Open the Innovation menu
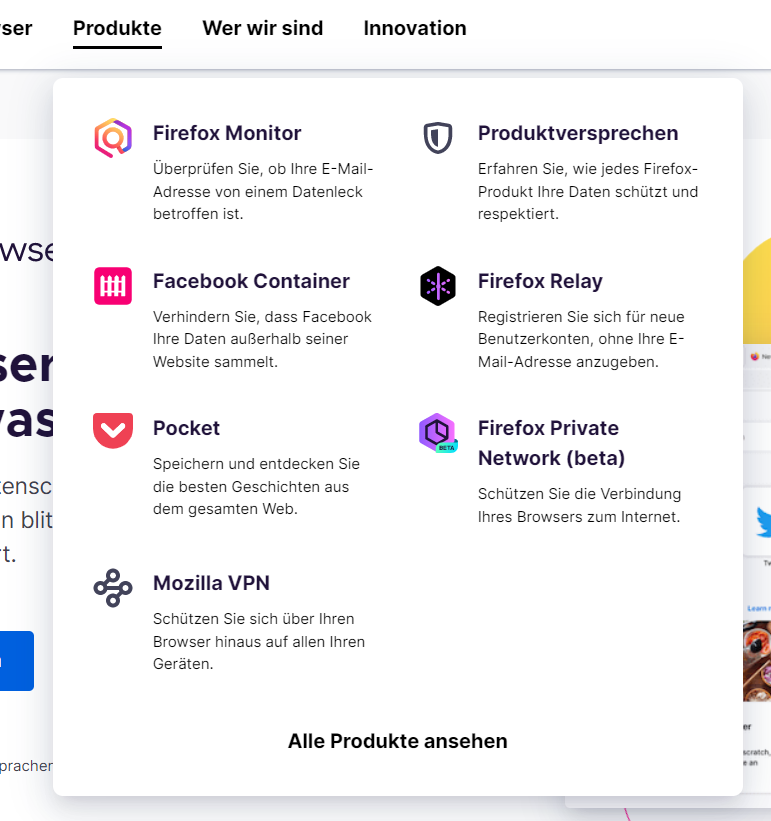This screenshot has width=771, height=821. coord(415,28)
